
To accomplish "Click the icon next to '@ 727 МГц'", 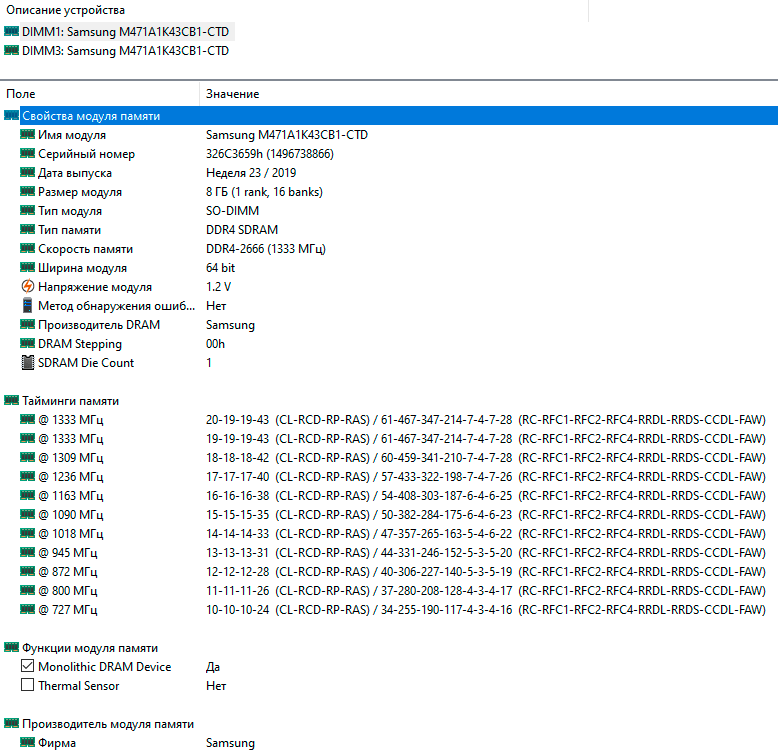I will (x=27, y=609).
